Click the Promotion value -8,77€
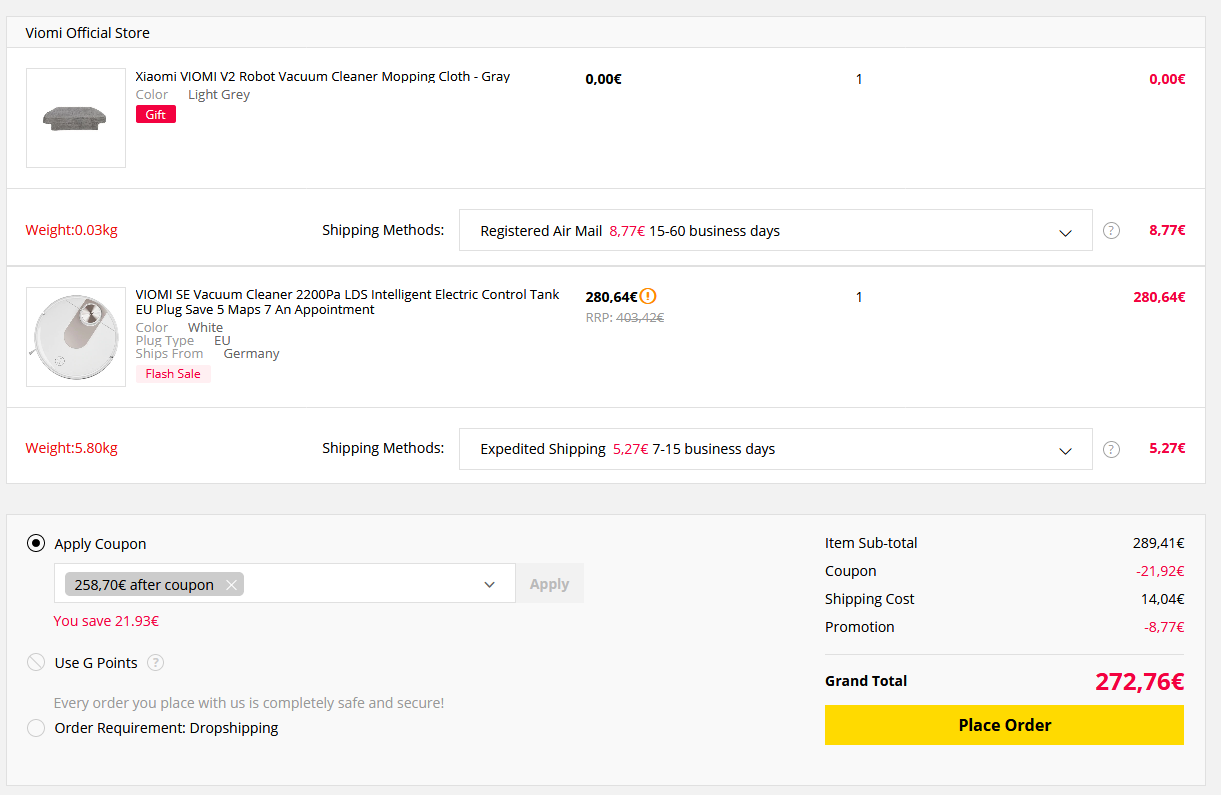 (x=1164, y=627)
